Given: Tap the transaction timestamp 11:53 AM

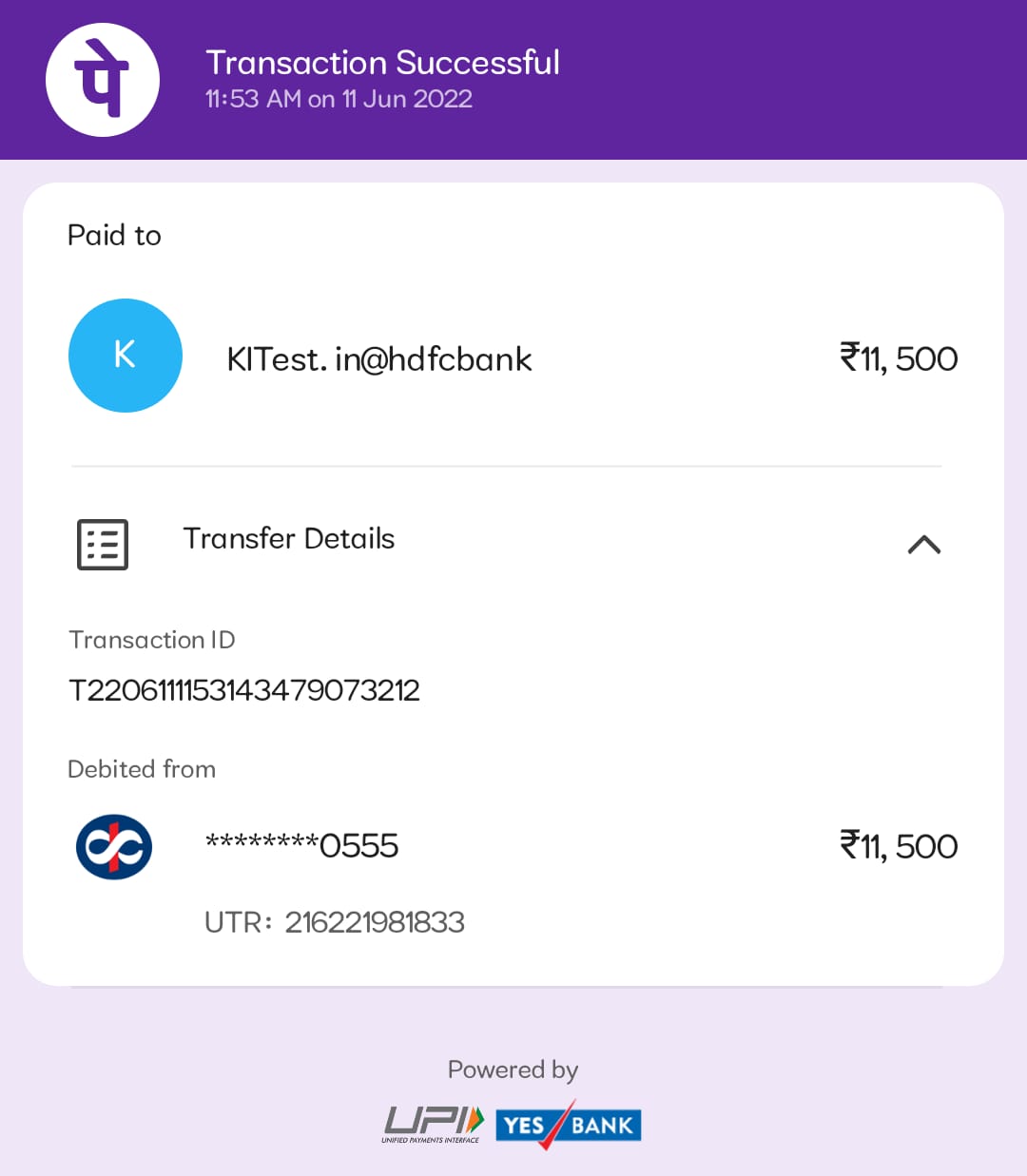Looking at the screenshot, I should (x=339, y=100).
